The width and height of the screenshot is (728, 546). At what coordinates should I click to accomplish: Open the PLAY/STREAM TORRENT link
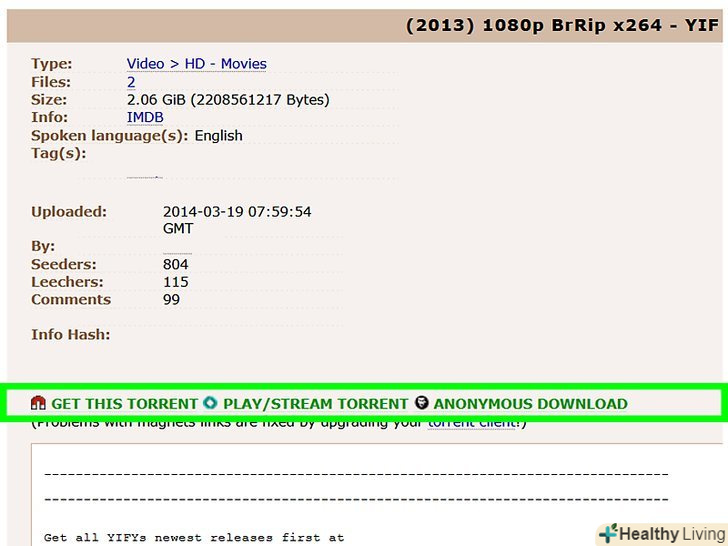coord(316,404)
